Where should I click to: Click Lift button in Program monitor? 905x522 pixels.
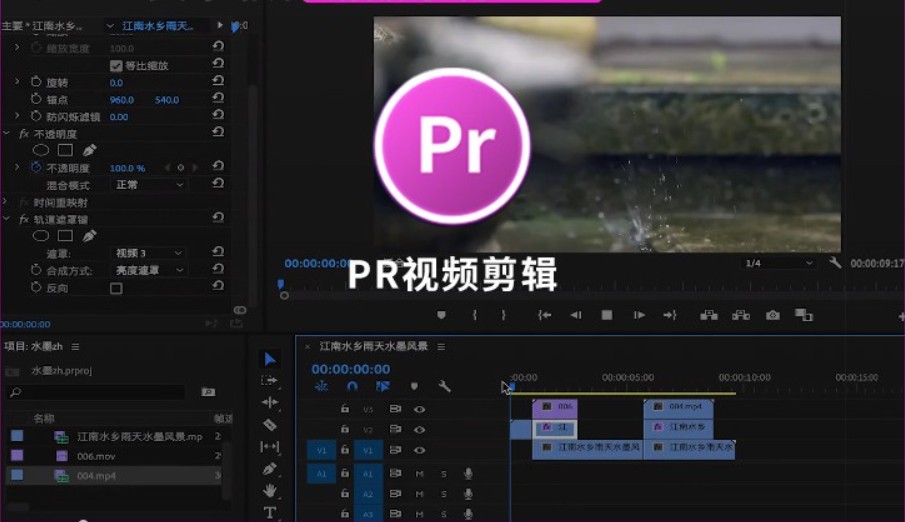point(709,315)
